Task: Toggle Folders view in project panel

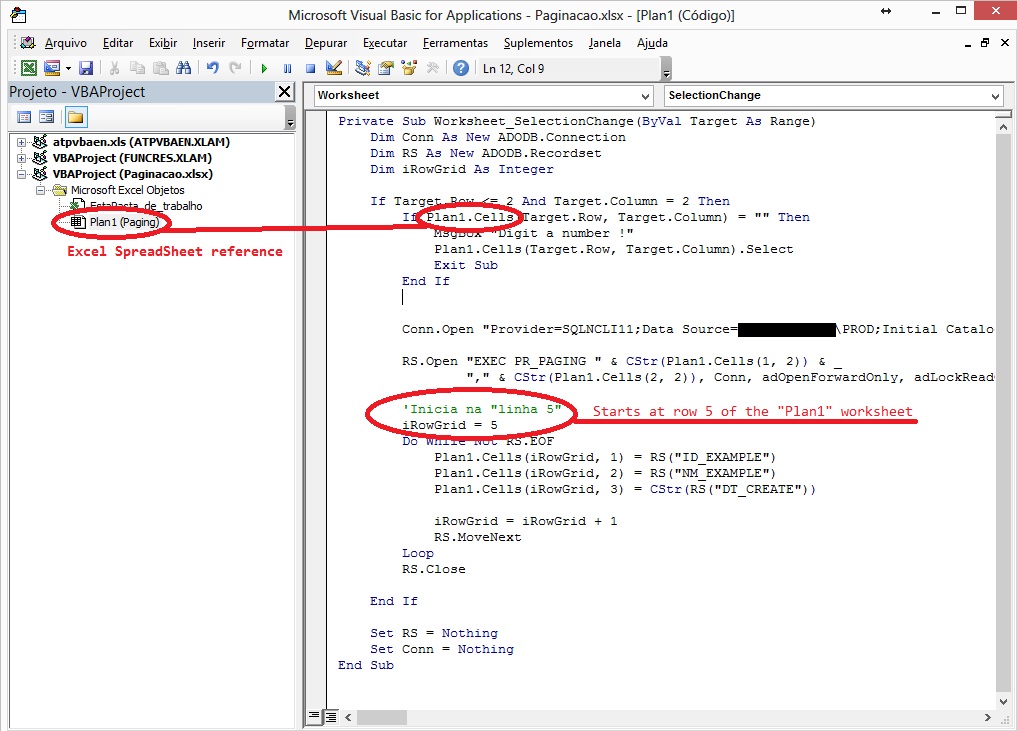Action: coord(76,117)
